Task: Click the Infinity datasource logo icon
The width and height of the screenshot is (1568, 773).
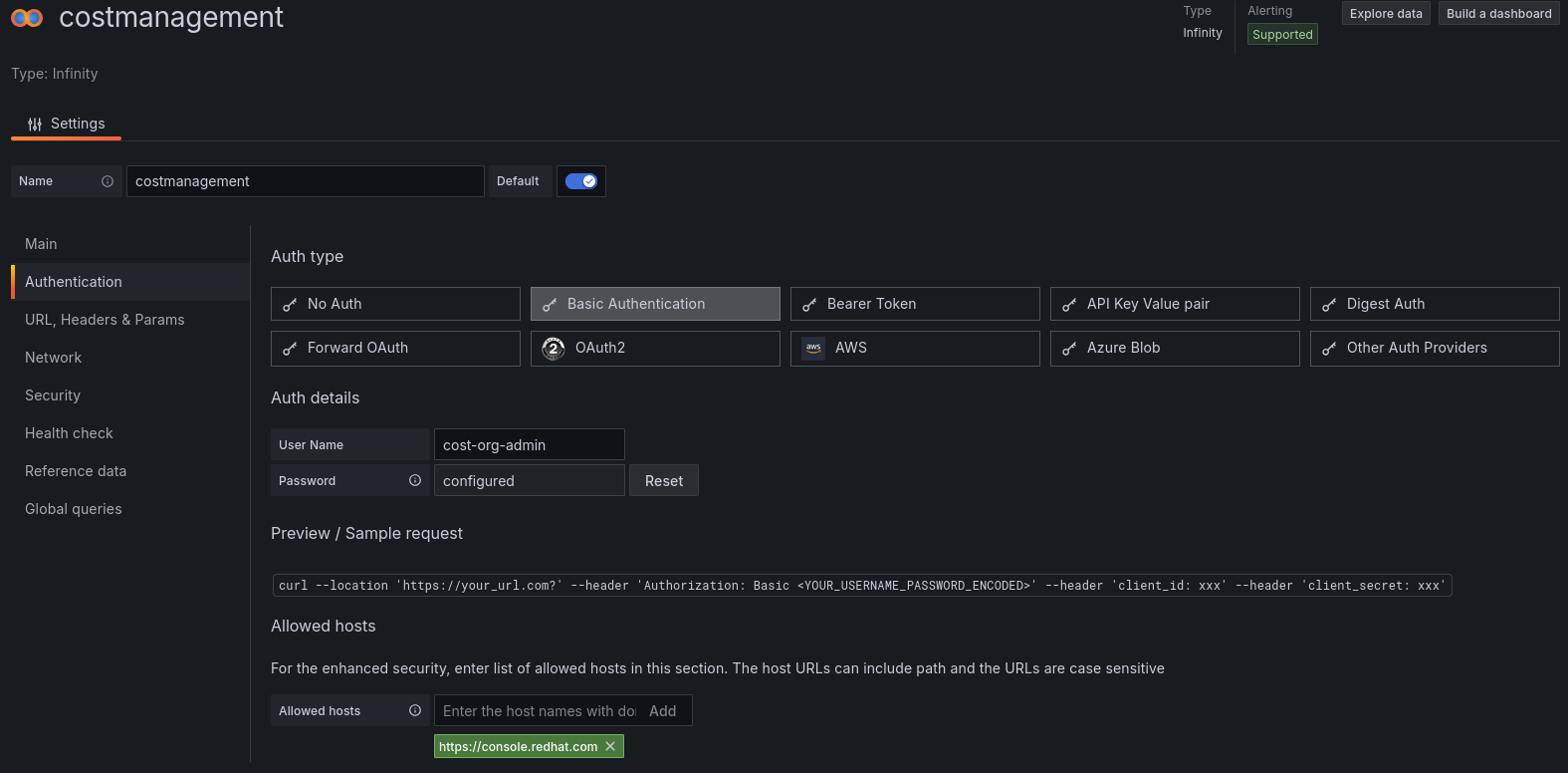Action: coord(27,18)
